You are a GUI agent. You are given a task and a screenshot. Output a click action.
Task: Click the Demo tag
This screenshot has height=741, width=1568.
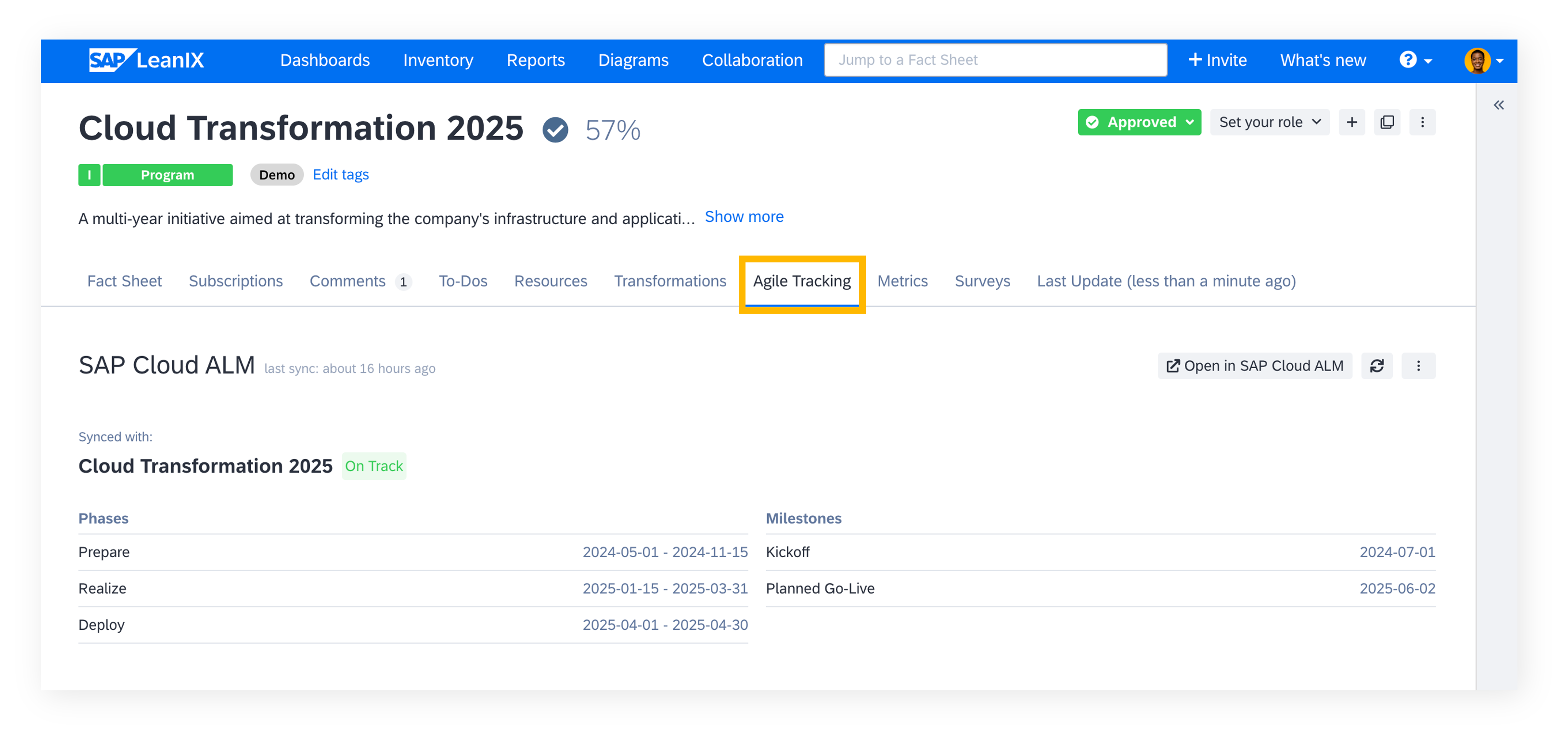pos(277,175)
